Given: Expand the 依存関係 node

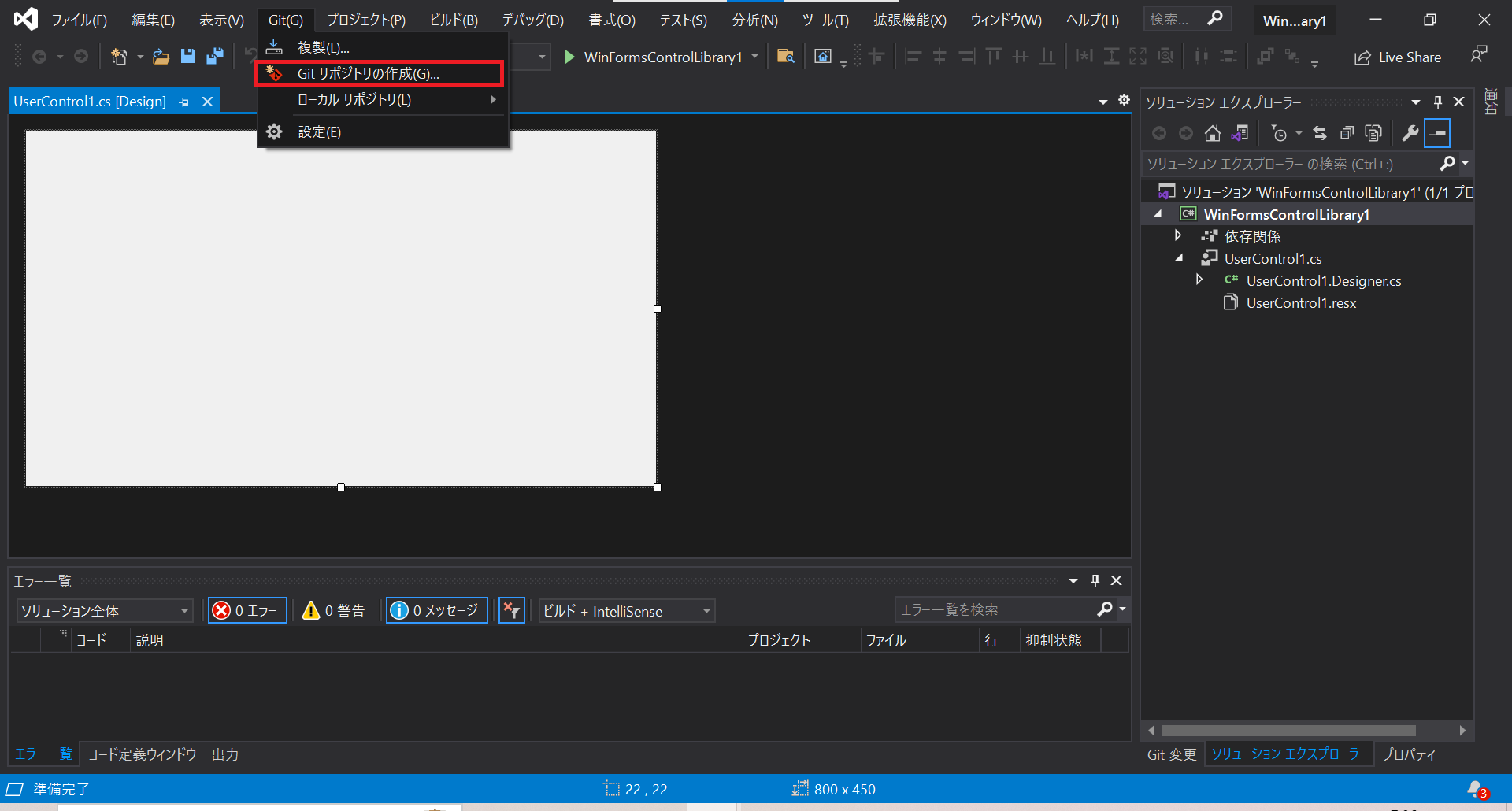Looking at the screenshot, I should 1178,235.
